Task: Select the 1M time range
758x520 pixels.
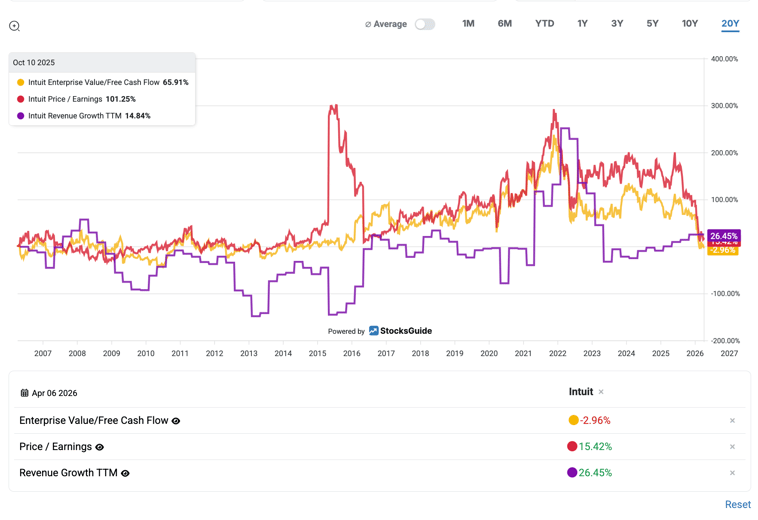Action: pos(468,23)
